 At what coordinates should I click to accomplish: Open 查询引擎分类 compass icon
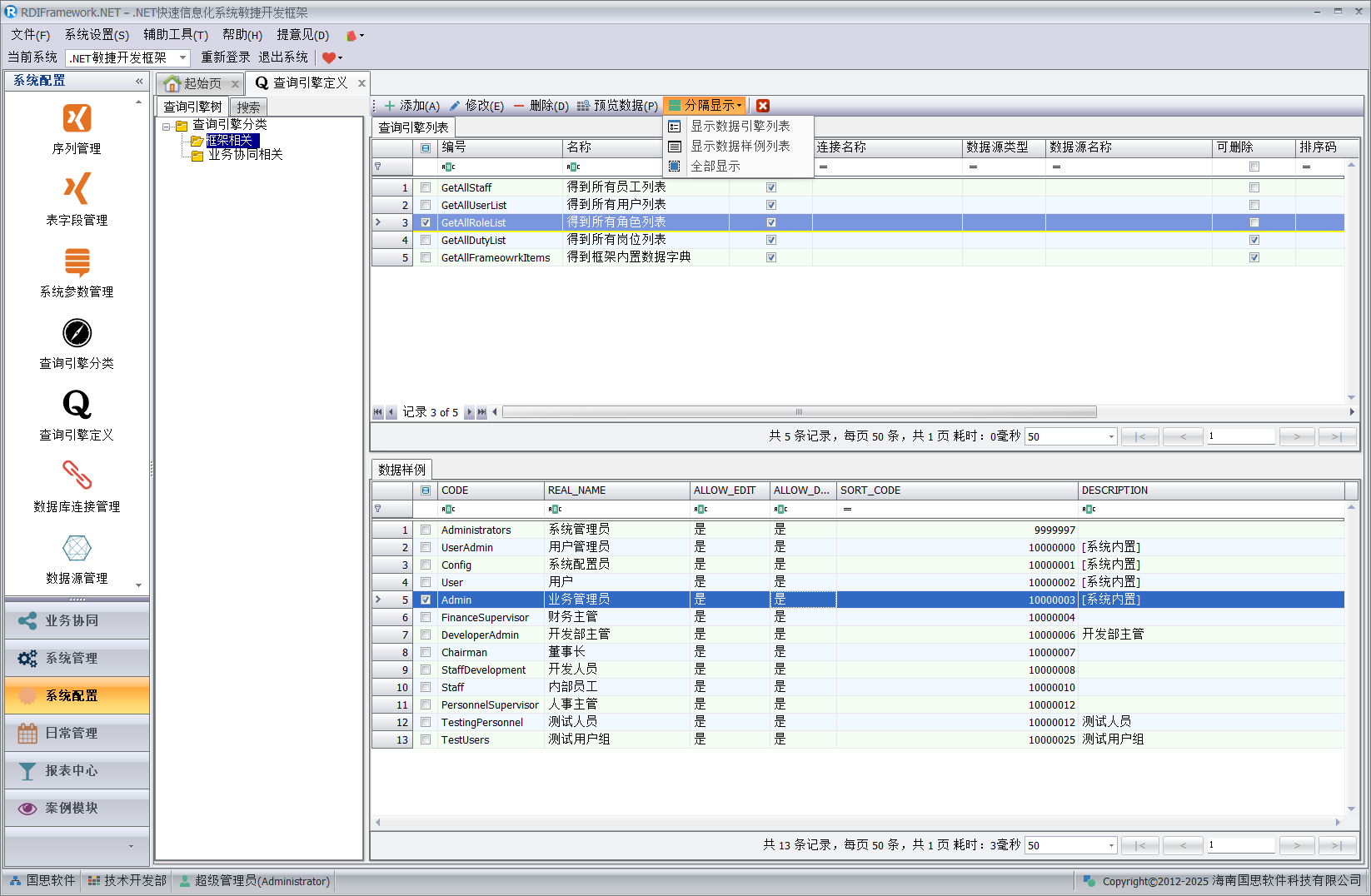77,333
